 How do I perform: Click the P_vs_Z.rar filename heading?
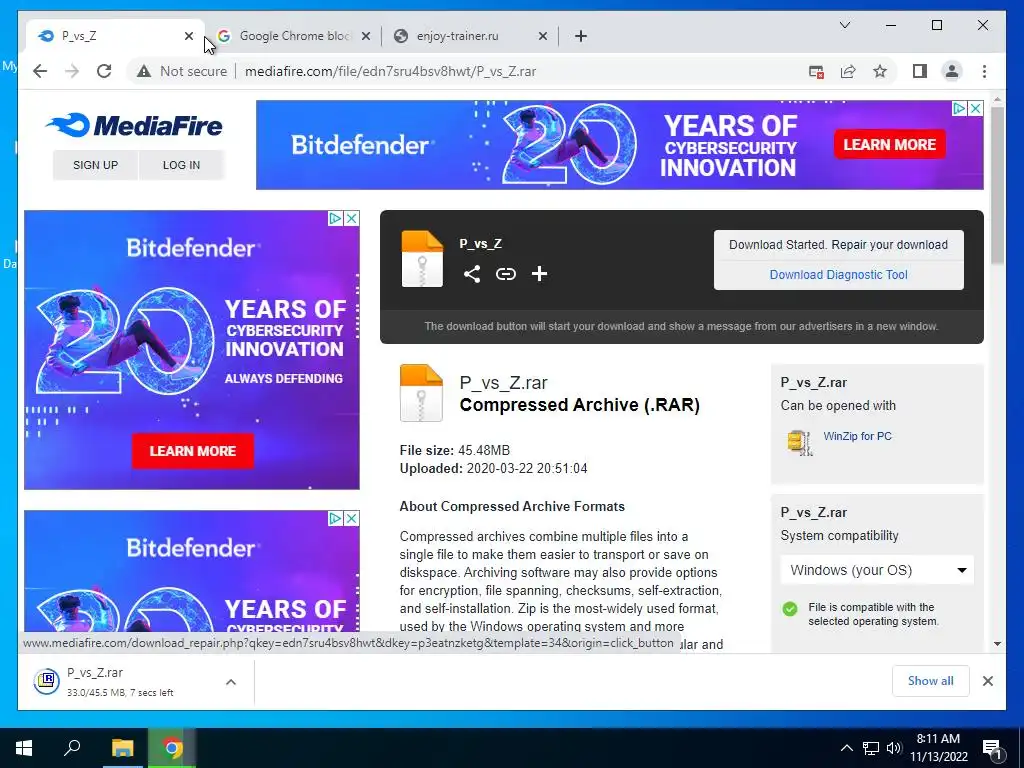(x=504, y=383)
